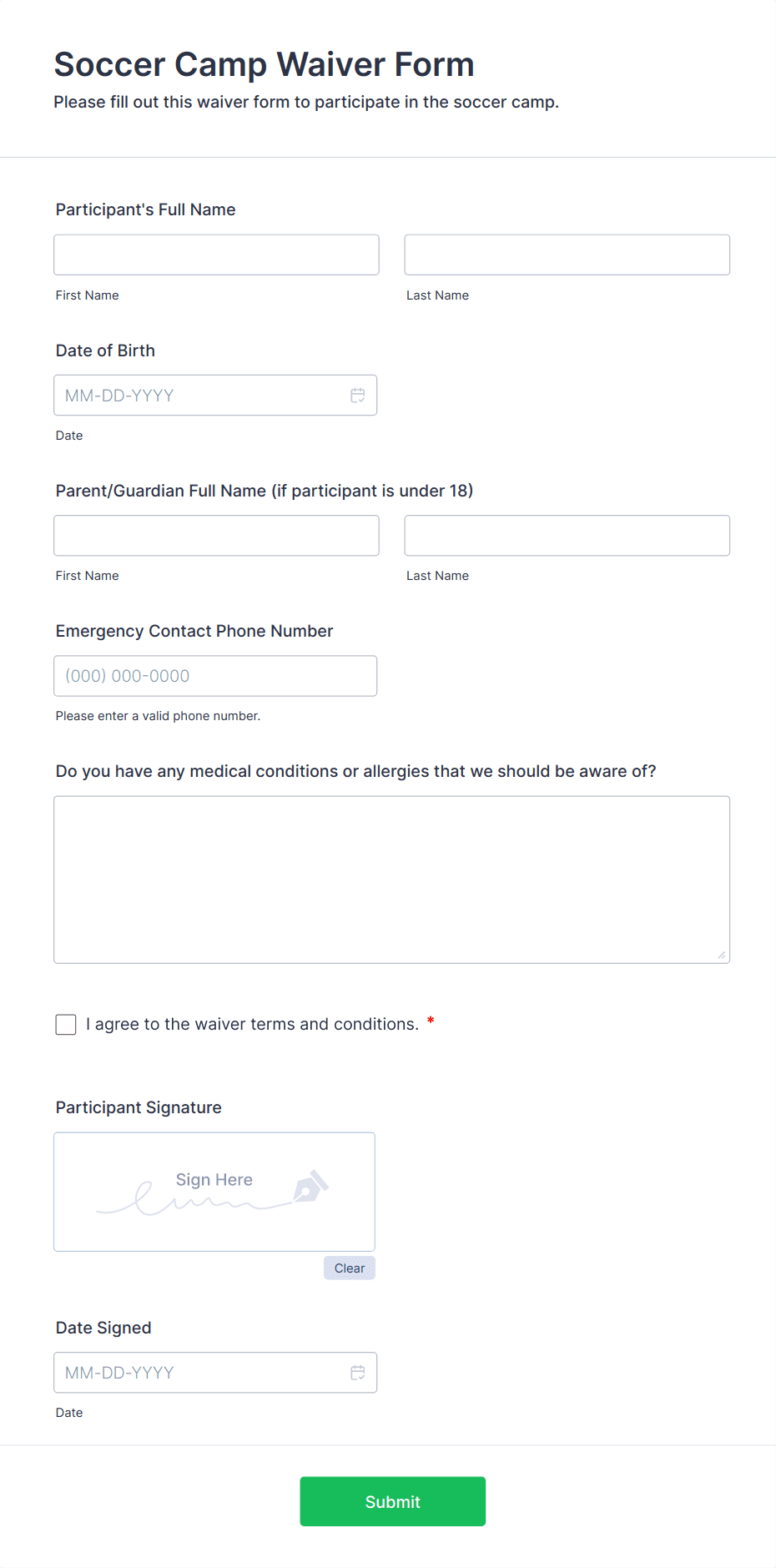
Task: Open the Date of Birth calendar icon
Action: point(358,396)
